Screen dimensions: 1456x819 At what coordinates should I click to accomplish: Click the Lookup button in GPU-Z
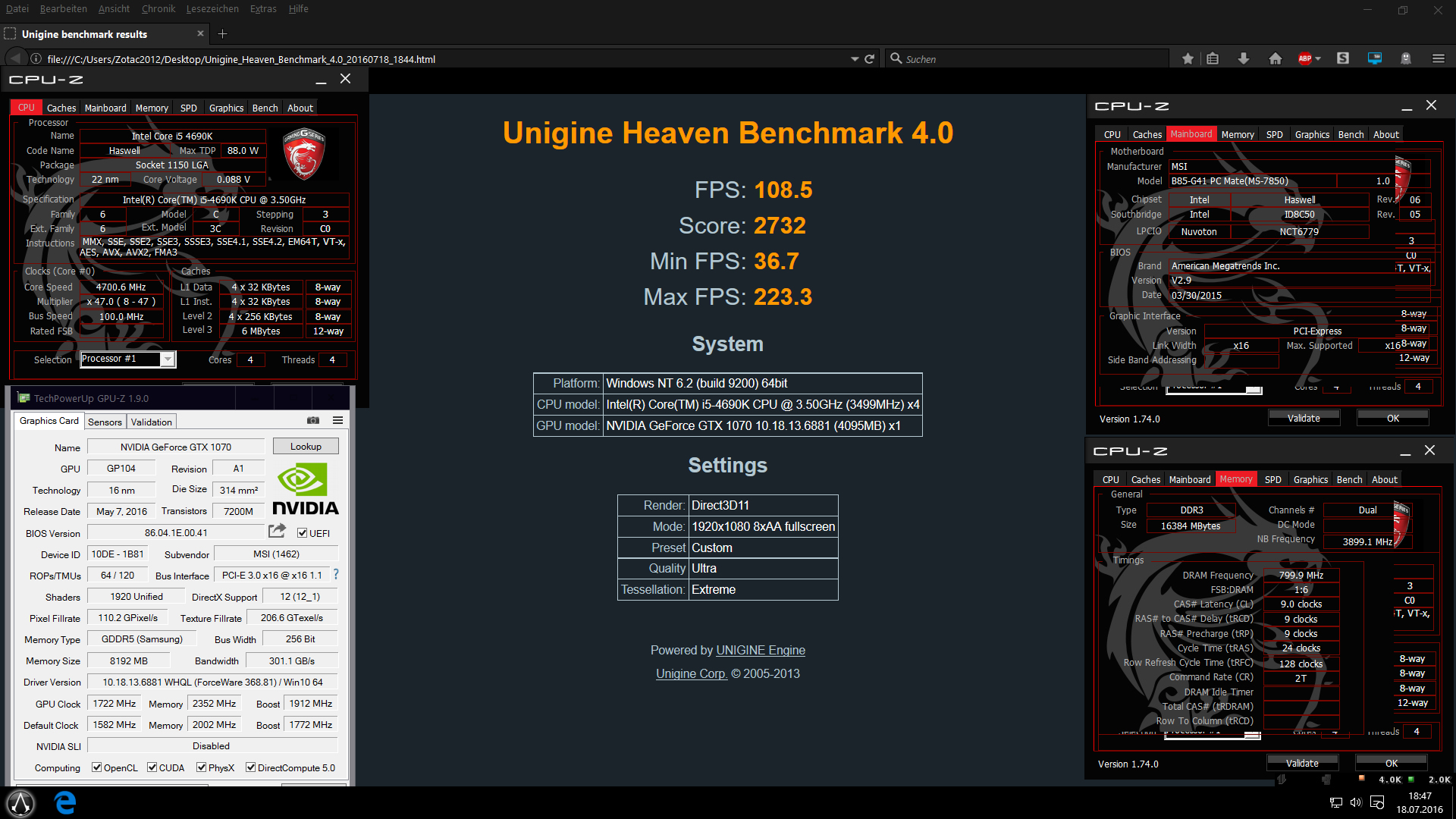306,447
